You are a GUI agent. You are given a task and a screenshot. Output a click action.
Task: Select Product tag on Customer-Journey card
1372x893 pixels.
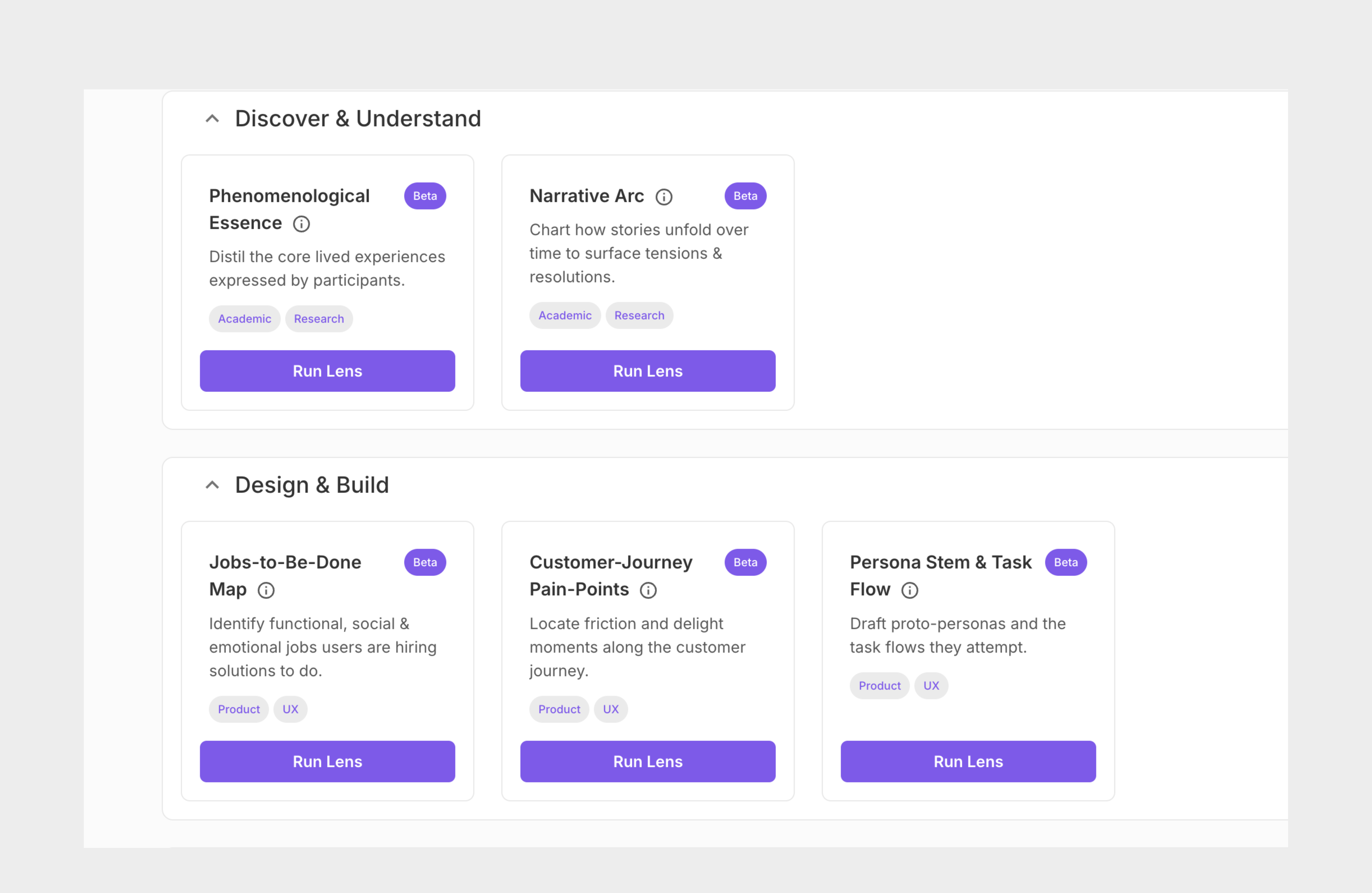559,709
